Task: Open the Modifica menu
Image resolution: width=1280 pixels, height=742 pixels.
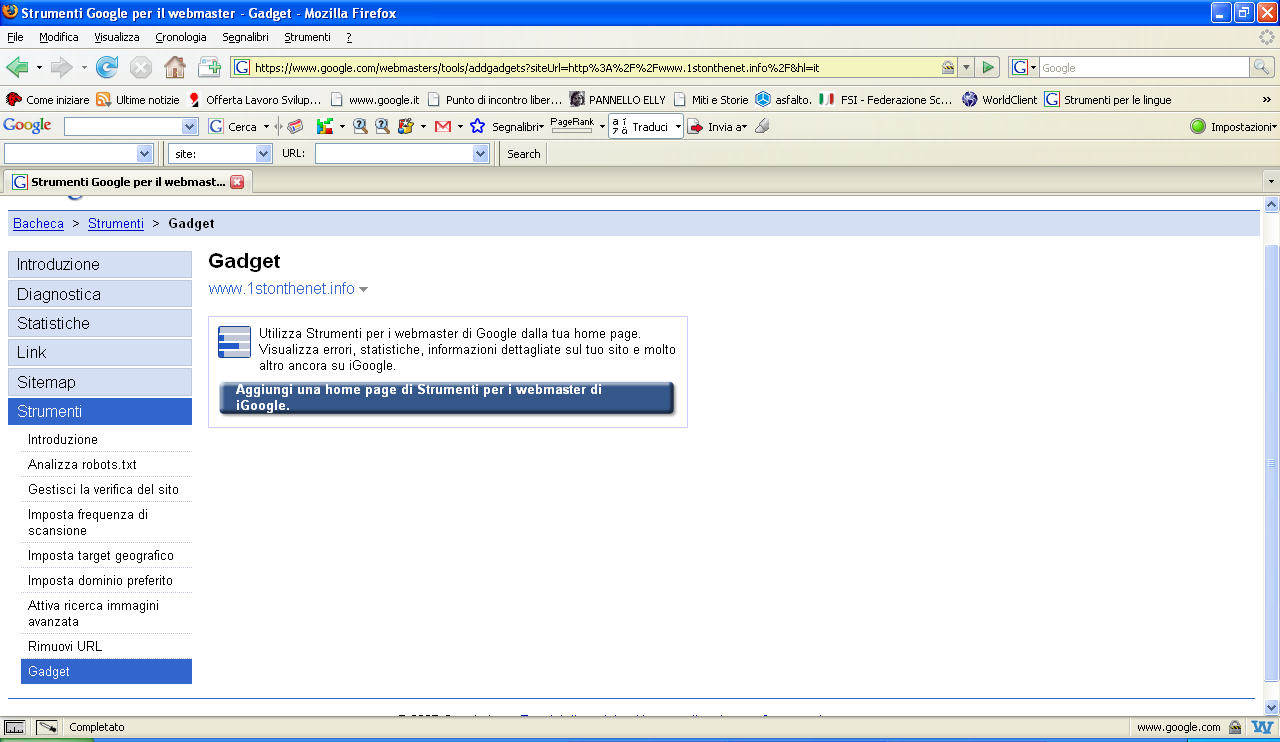Action: tap(59, 37)
